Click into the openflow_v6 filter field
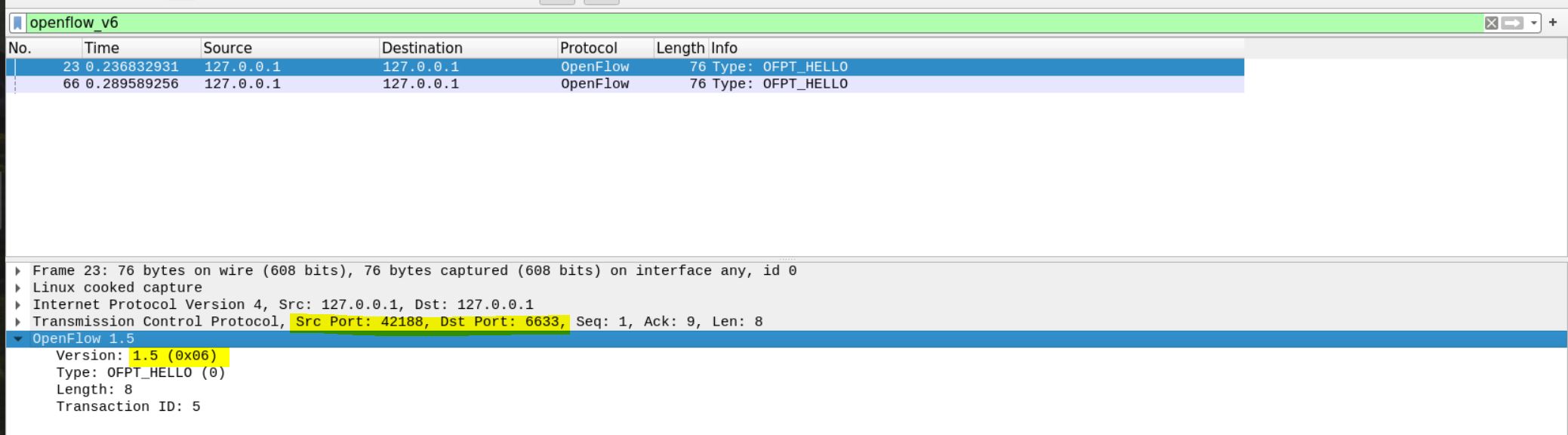Viewport: 1568px width, 435px height. point(679,23)
